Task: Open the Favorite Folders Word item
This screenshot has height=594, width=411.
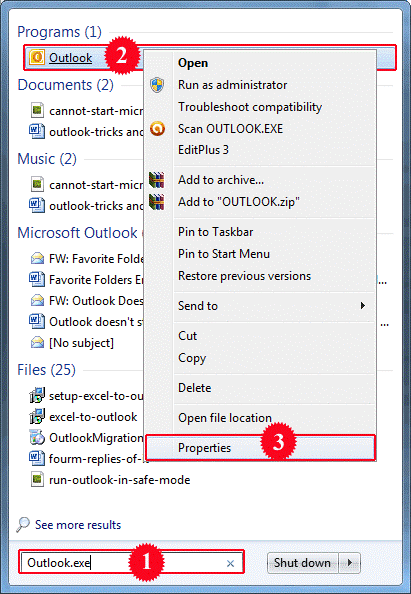Action: [87, 280]
